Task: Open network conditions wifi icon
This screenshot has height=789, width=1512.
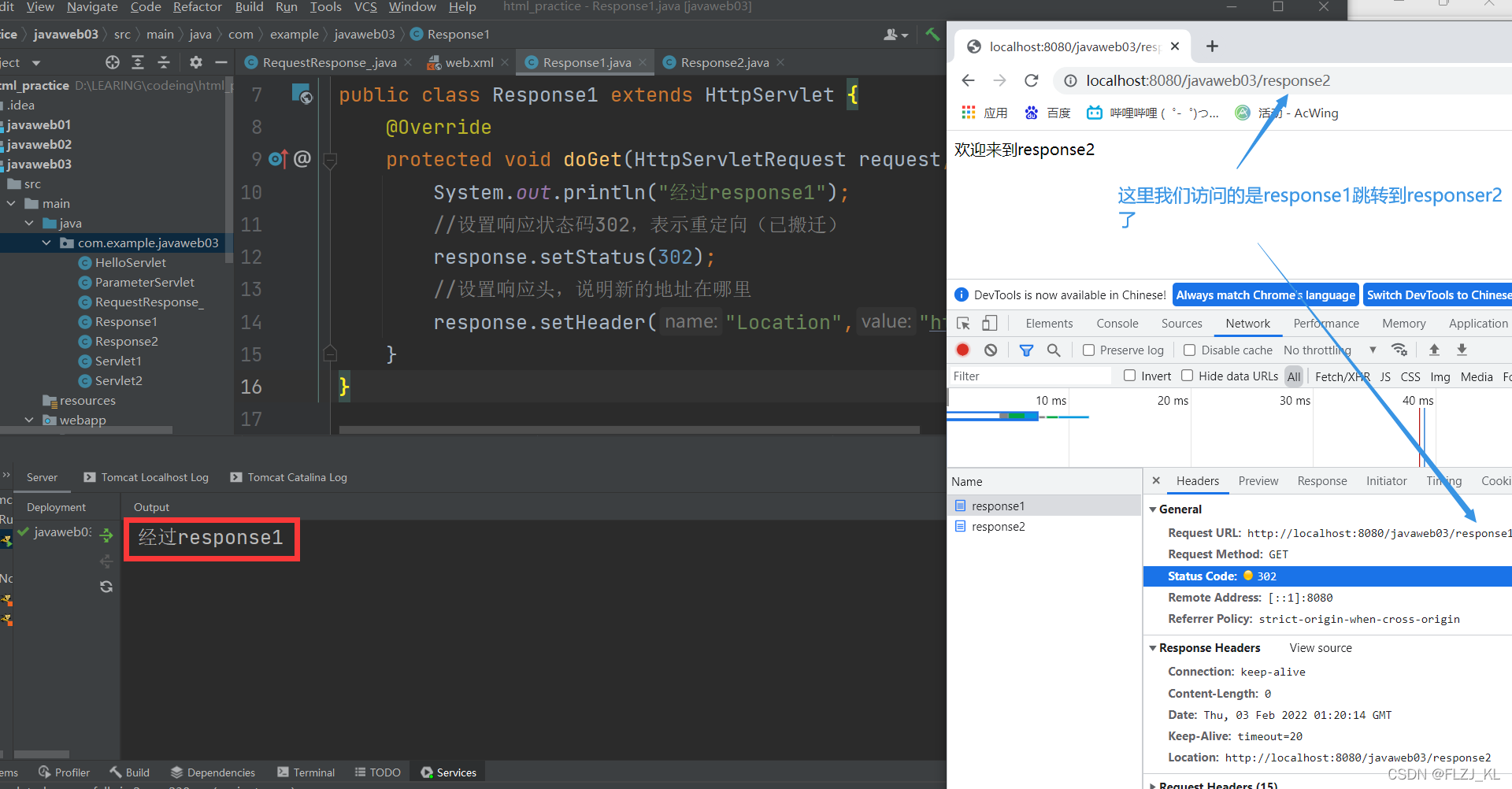Action: click(1399, 350)
